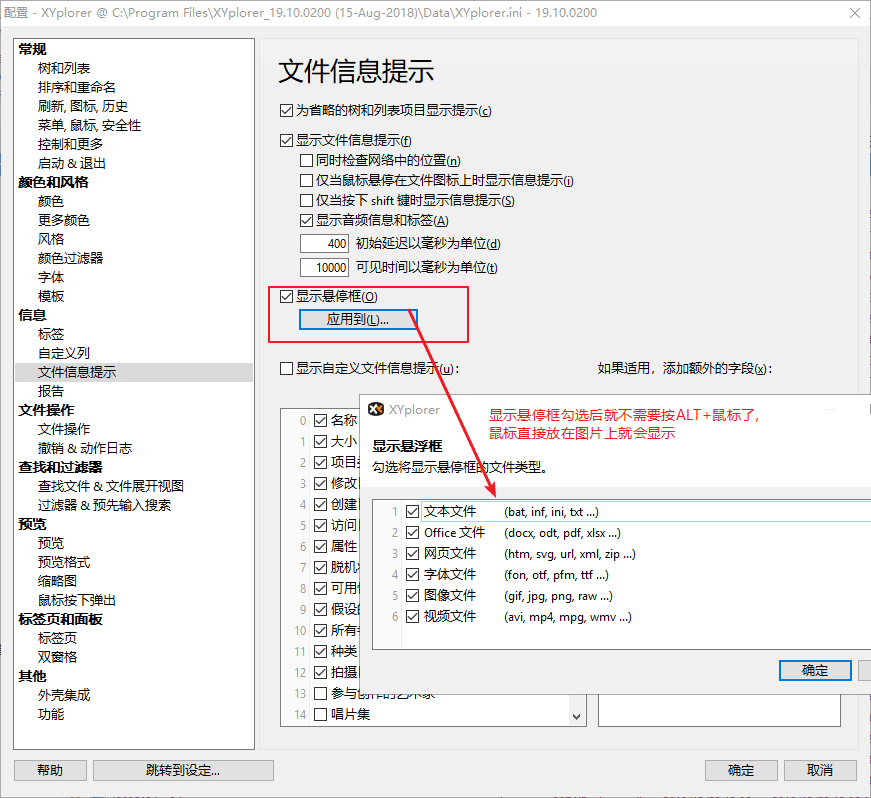Click the 400 milliseconds delay input field
The image size is (871, 798).
pos(325,243)
